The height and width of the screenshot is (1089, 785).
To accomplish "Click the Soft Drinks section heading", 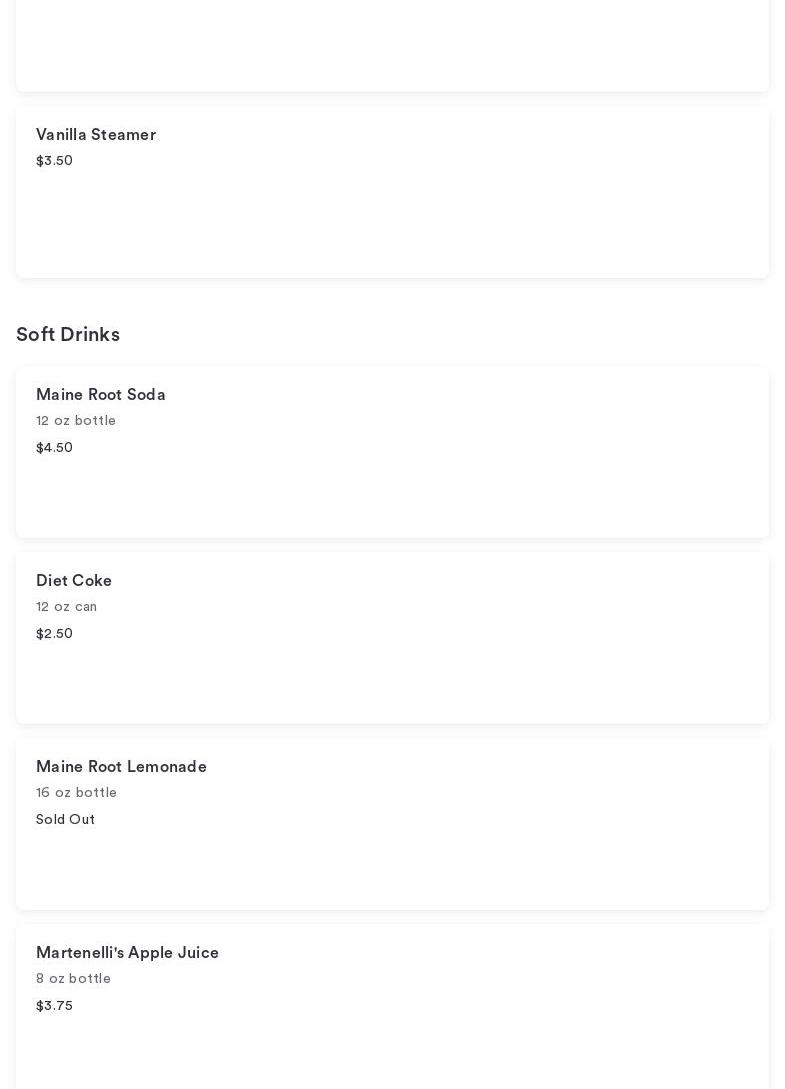I will point(68,334).
